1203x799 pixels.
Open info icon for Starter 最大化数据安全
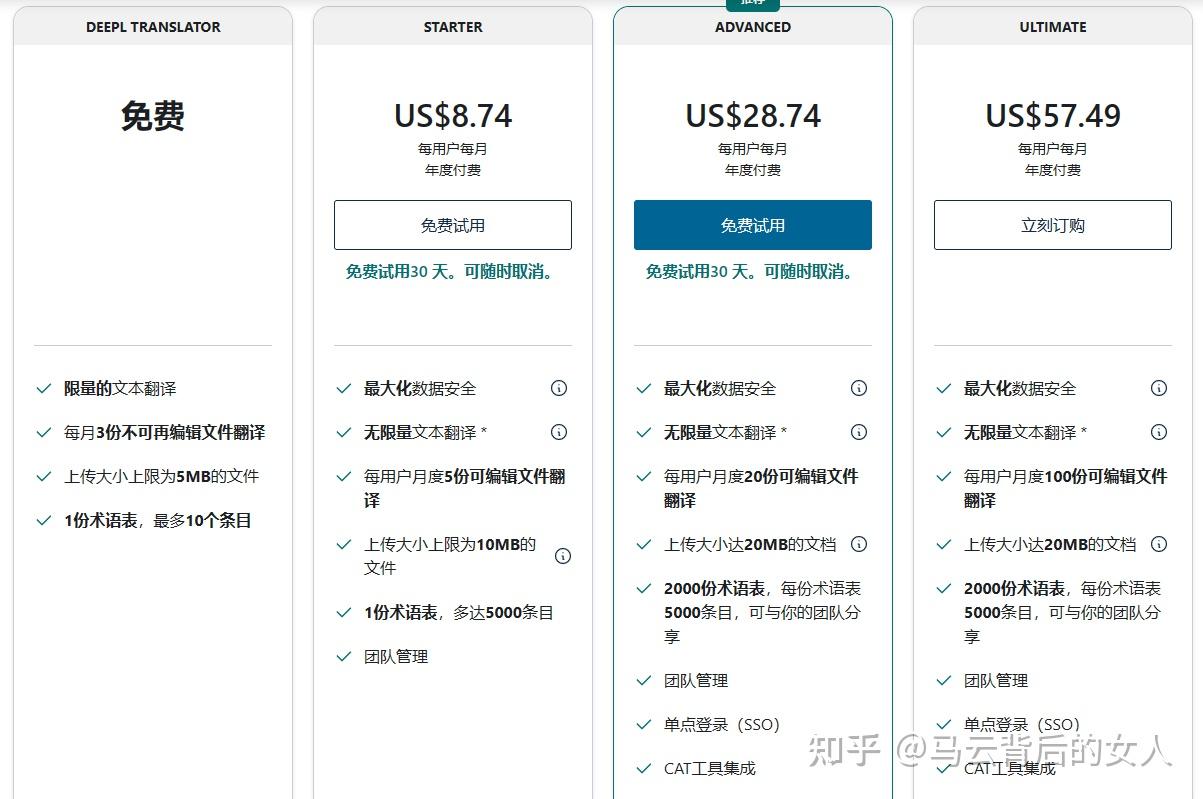(x=559, y=388)
